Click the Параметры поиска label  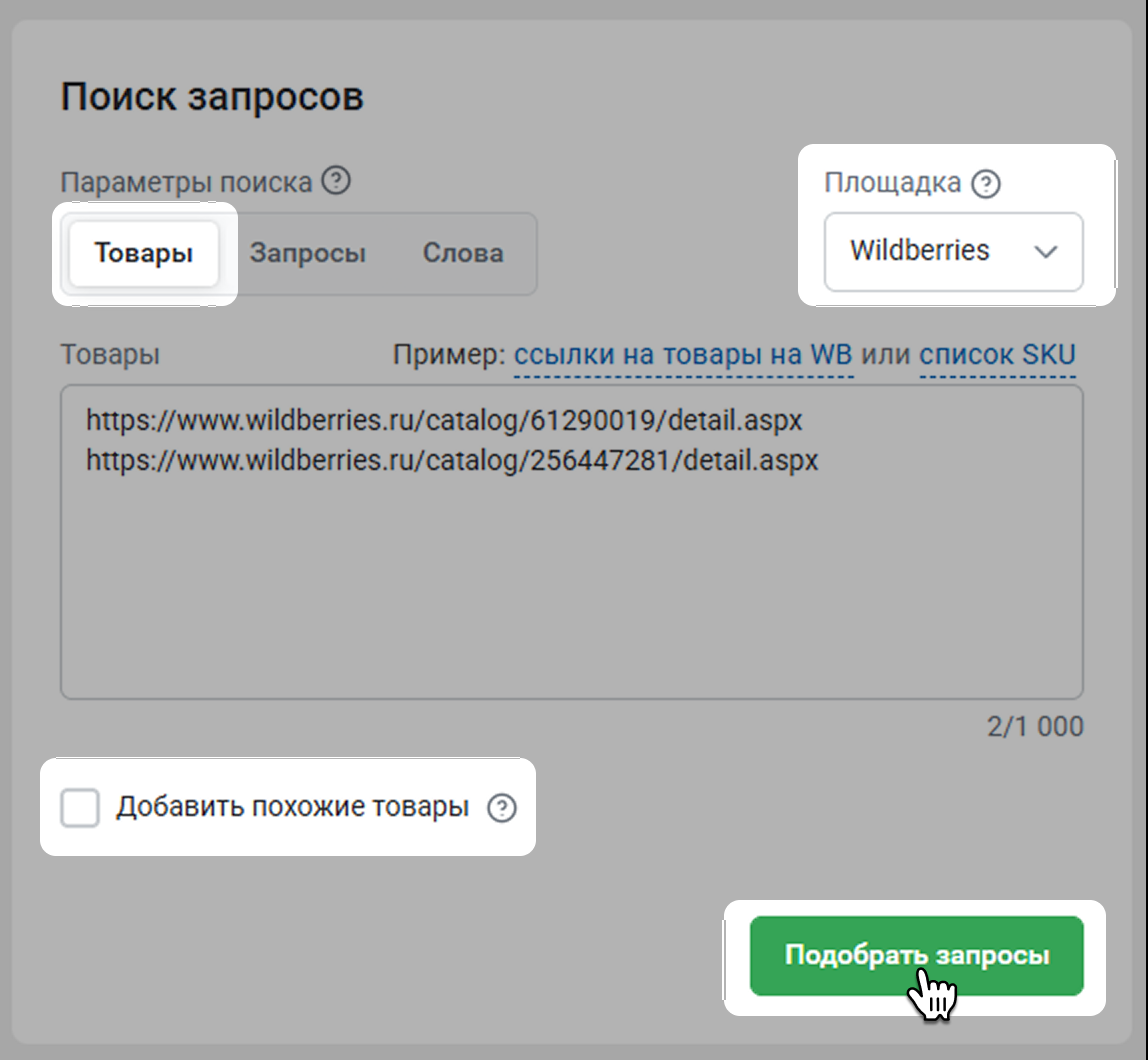(x=187, y=183)
